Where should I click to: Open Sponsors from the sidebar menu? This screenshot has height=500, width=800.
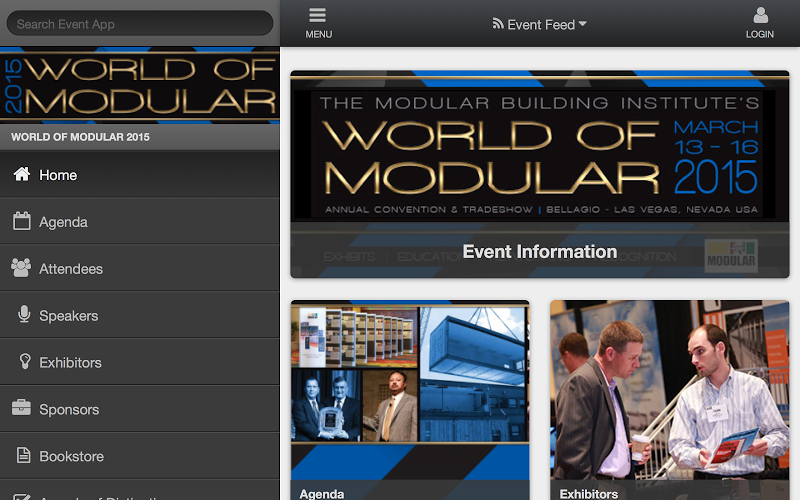(140, 410)
